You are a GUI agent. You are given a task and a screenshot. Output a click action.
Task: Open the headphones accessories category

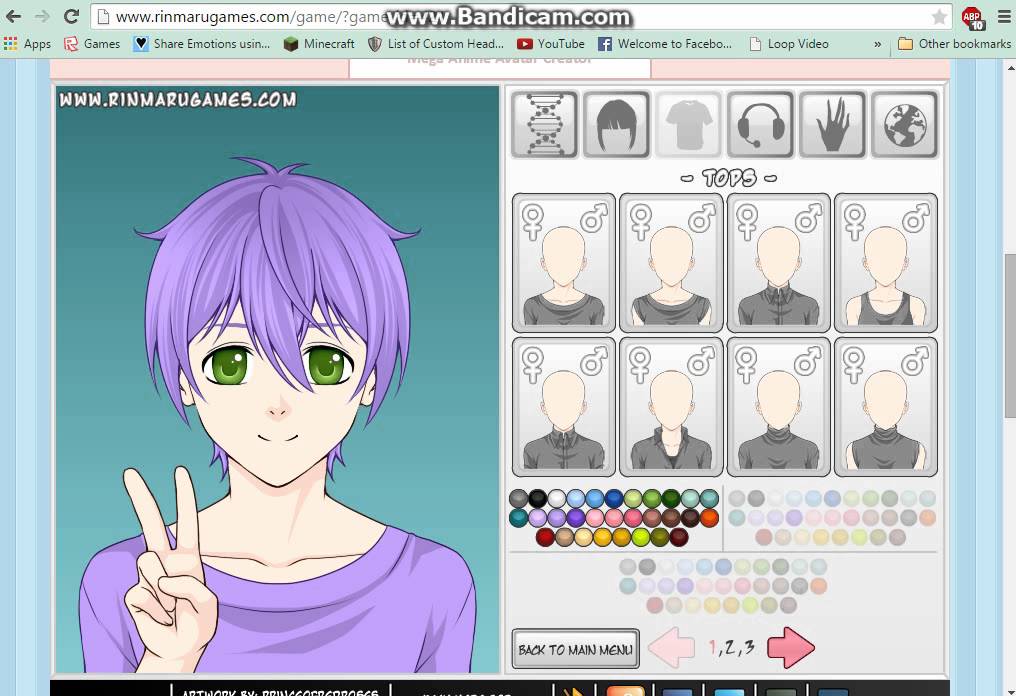tap(760, 124)
